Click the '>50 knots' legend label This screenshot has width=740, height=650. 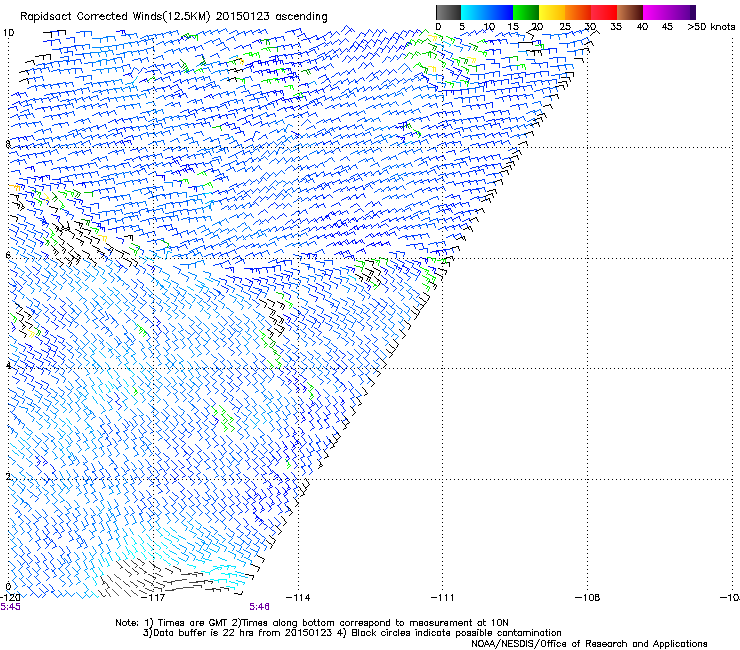[x=711, y=27]
